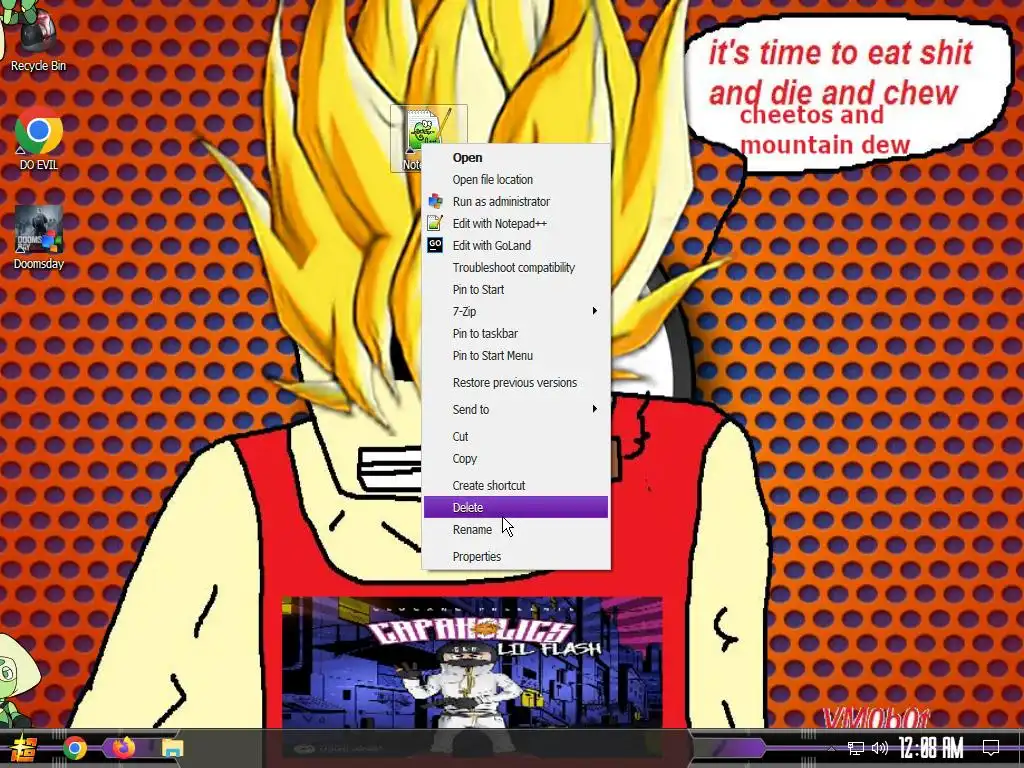The image size is (1024, 768).
Task: Click the volume speaker tray icon
Action: coord(880,748)
